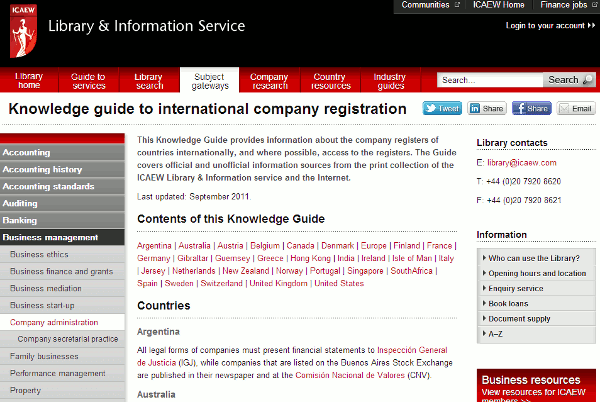Screen dimensions: 600x402
Task: Jump to France in contents
Action: click(439, 246)
